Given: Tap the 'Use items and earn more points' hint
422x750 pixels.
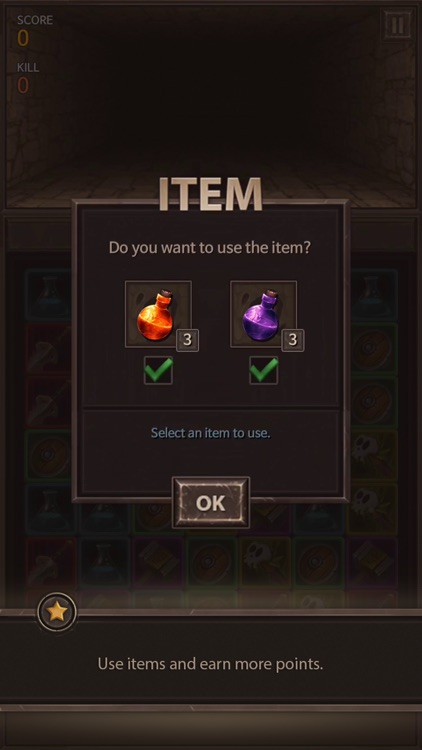Looking at the screenshot, I should point(211,664).
